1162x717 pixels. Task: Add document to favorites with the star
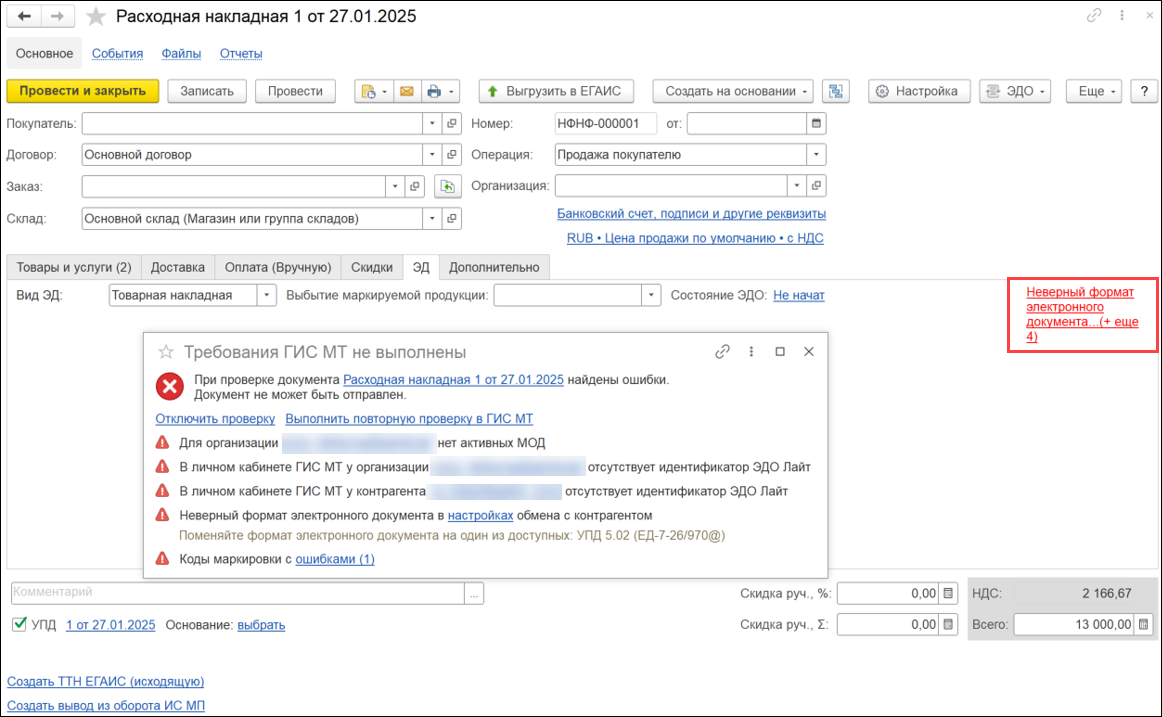click(96, 16)
